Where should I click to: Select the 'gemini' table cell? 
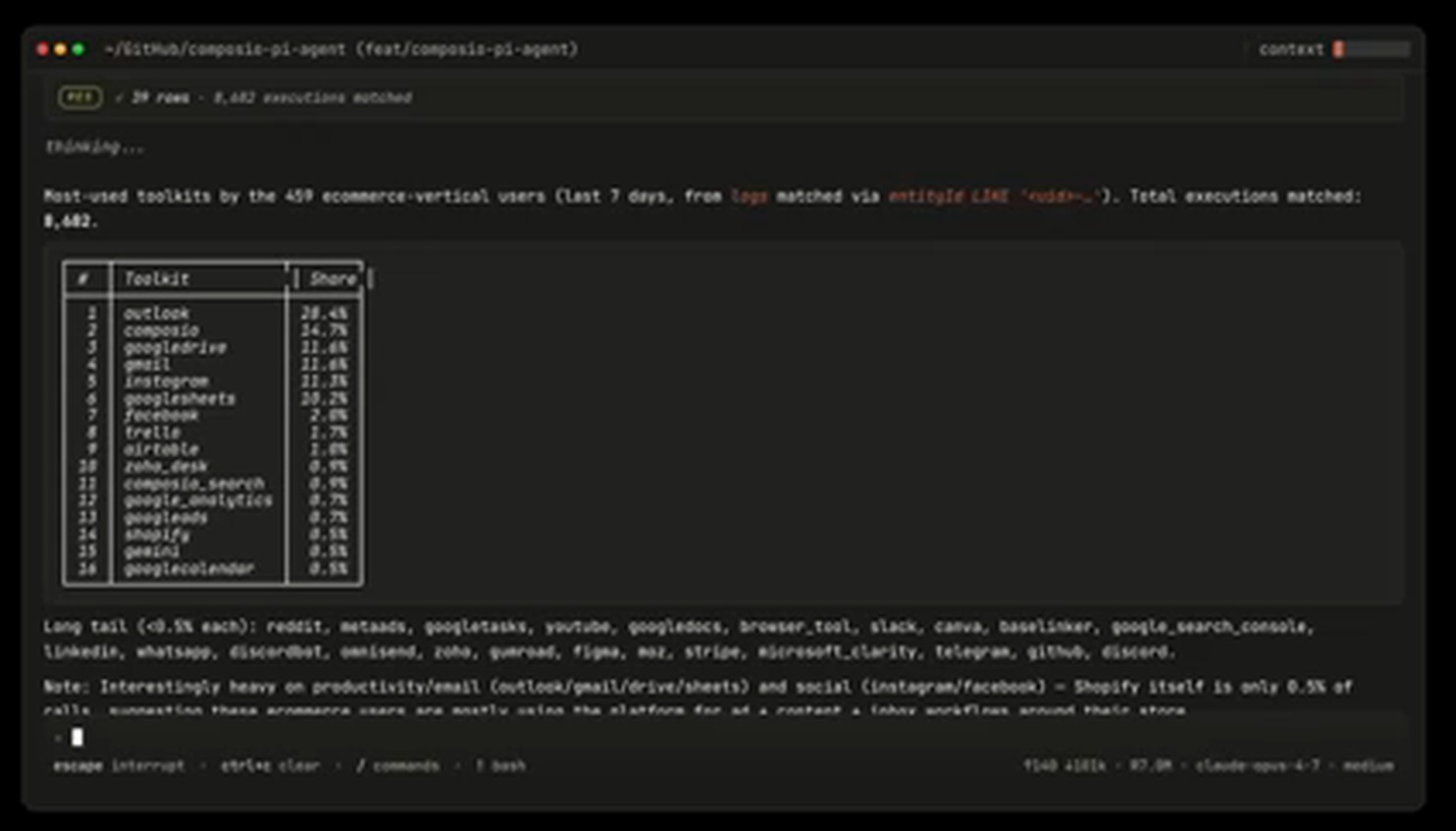click(x=152, y=551)
